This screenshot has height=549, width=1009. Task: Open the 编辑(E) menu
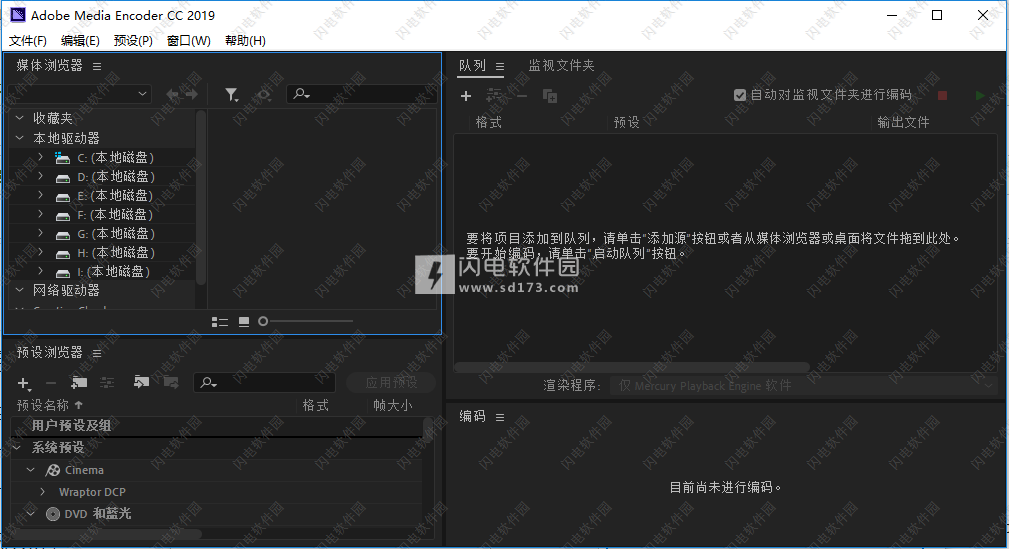[x=80, y=41]
